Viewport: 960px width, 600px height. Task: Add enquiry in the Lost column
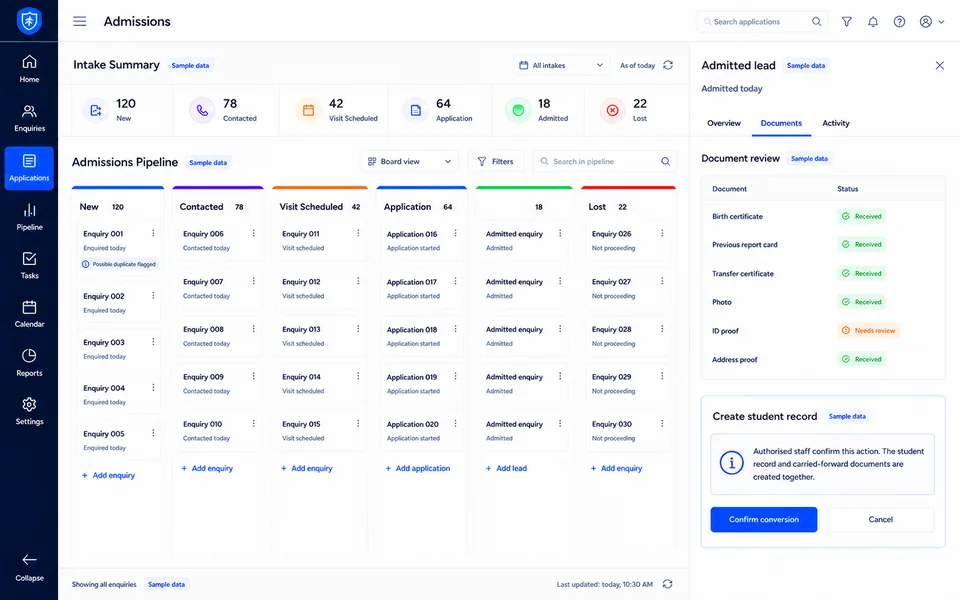point(617,468)
